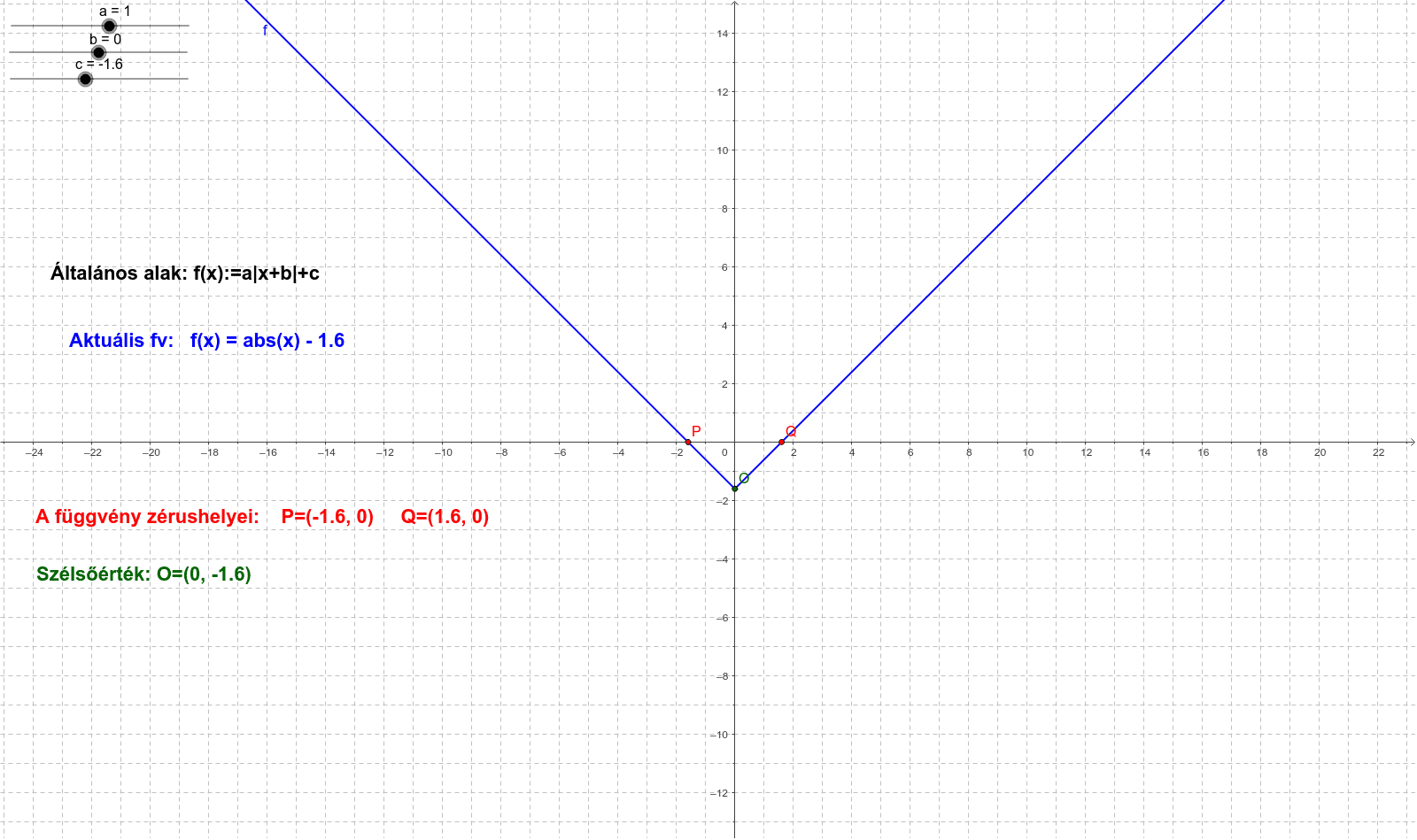Click the text 'P=(-1.6, 0)'
Screen dimensions: 1417x840
point(327,516)
